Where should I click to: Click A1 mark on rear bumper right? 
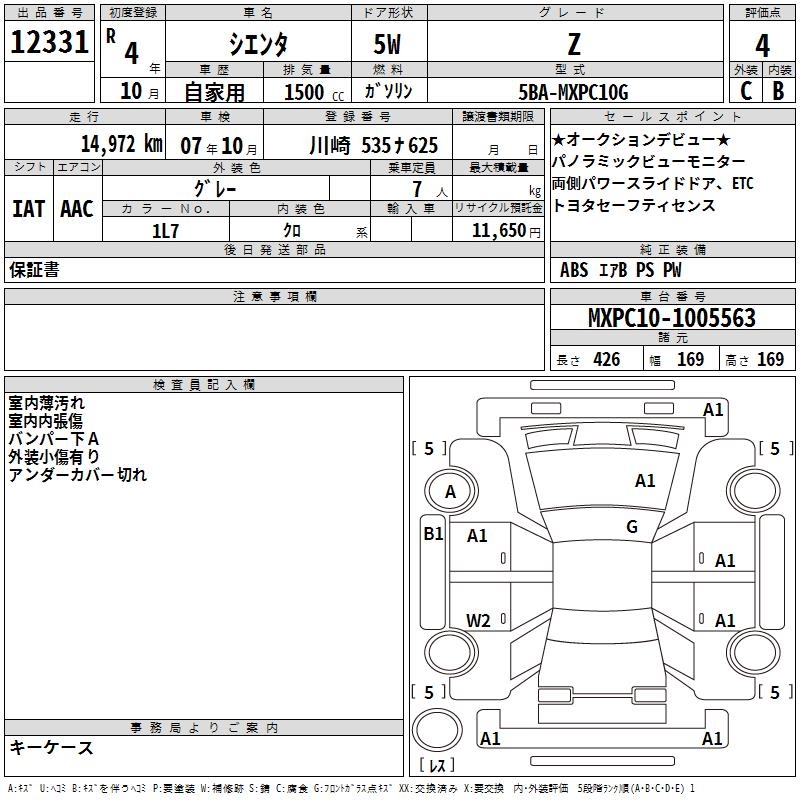(712, 738)
